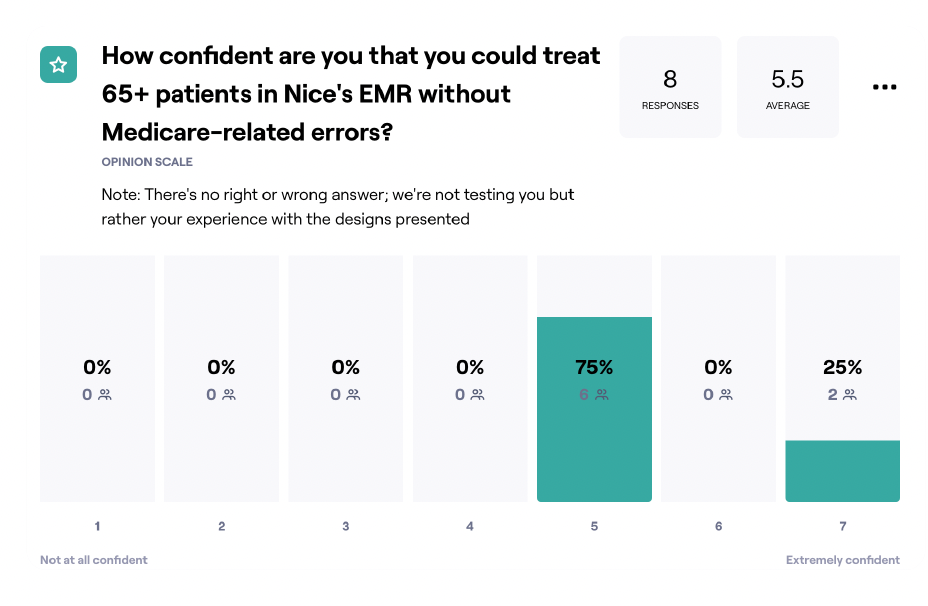
Task: Click respondents icon in column 6
Action: tap(726, 395)
